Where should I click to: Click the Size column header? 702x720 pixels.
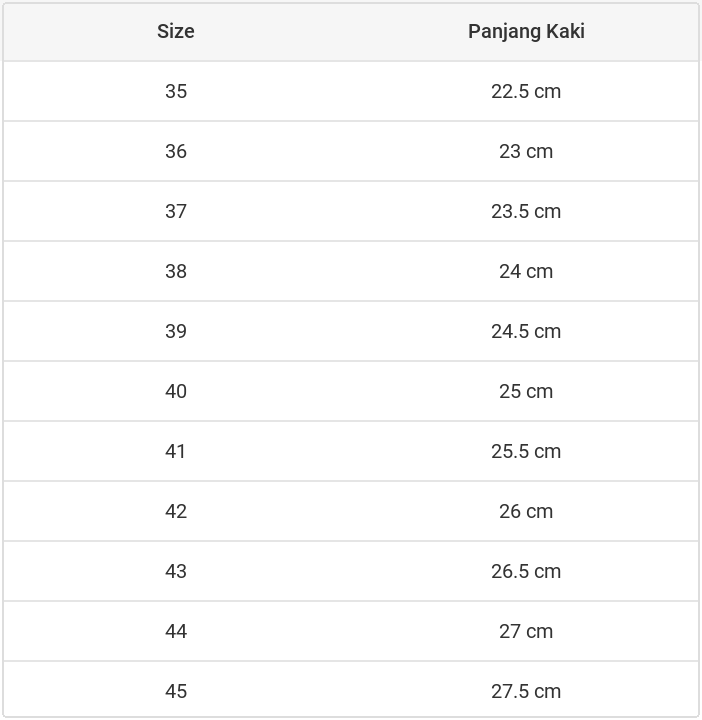tap(176, 31)
